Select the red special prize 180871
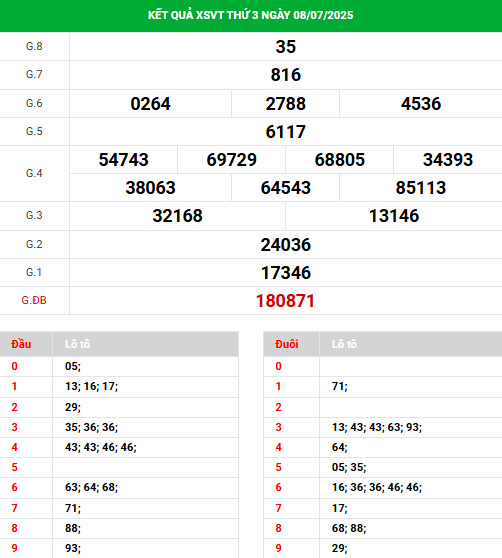This screenshot has width=502, height=558. [x=285, y=301]
